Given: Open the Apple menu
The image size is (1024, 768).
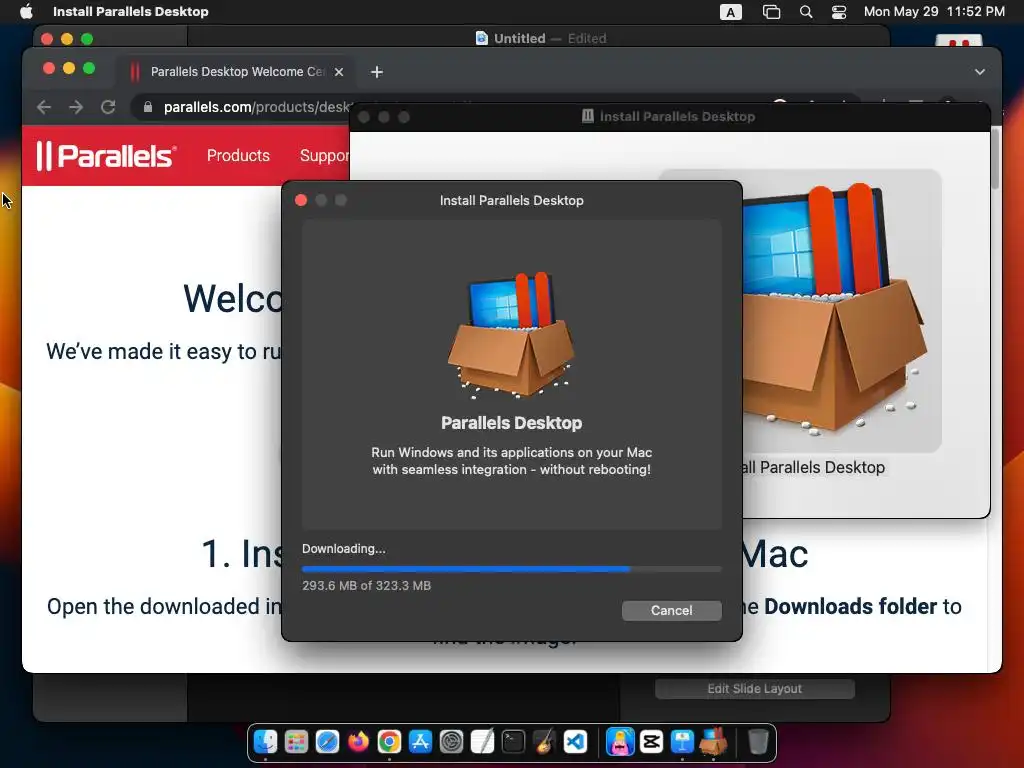Looking at the screenshot, I should (26, 12).
